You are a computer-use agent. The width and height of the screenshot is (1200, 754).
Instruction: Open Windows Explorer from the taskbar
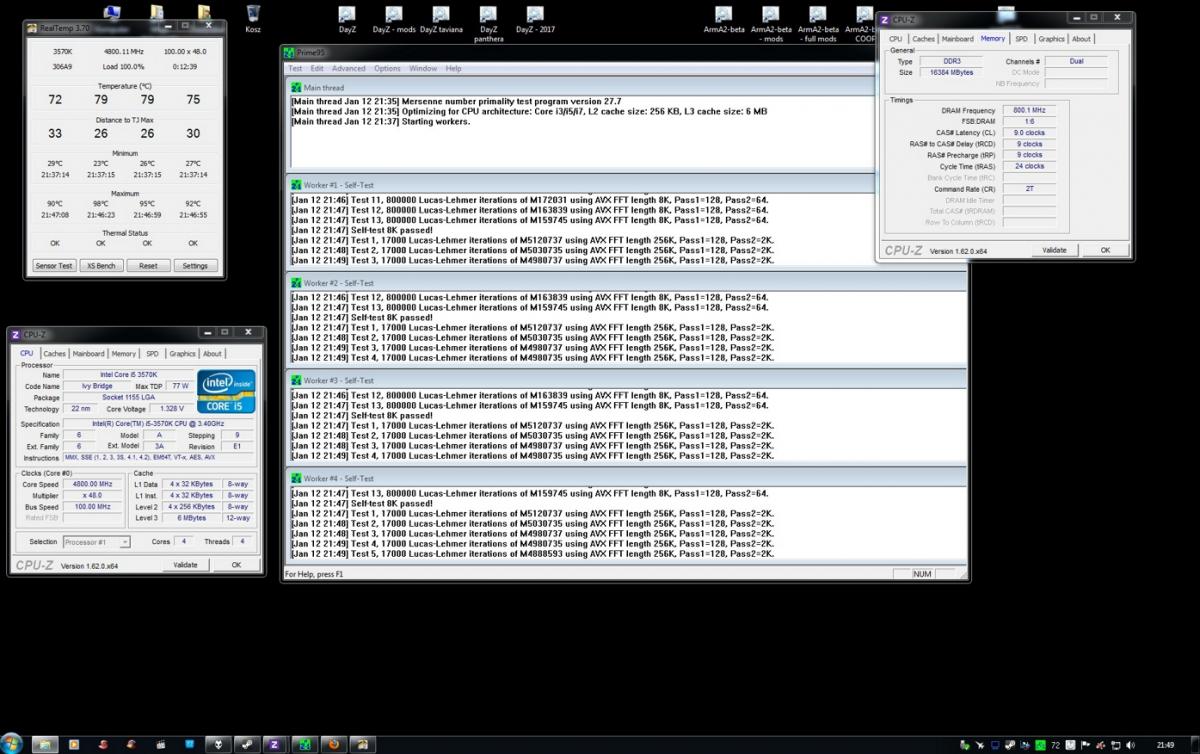45,744
